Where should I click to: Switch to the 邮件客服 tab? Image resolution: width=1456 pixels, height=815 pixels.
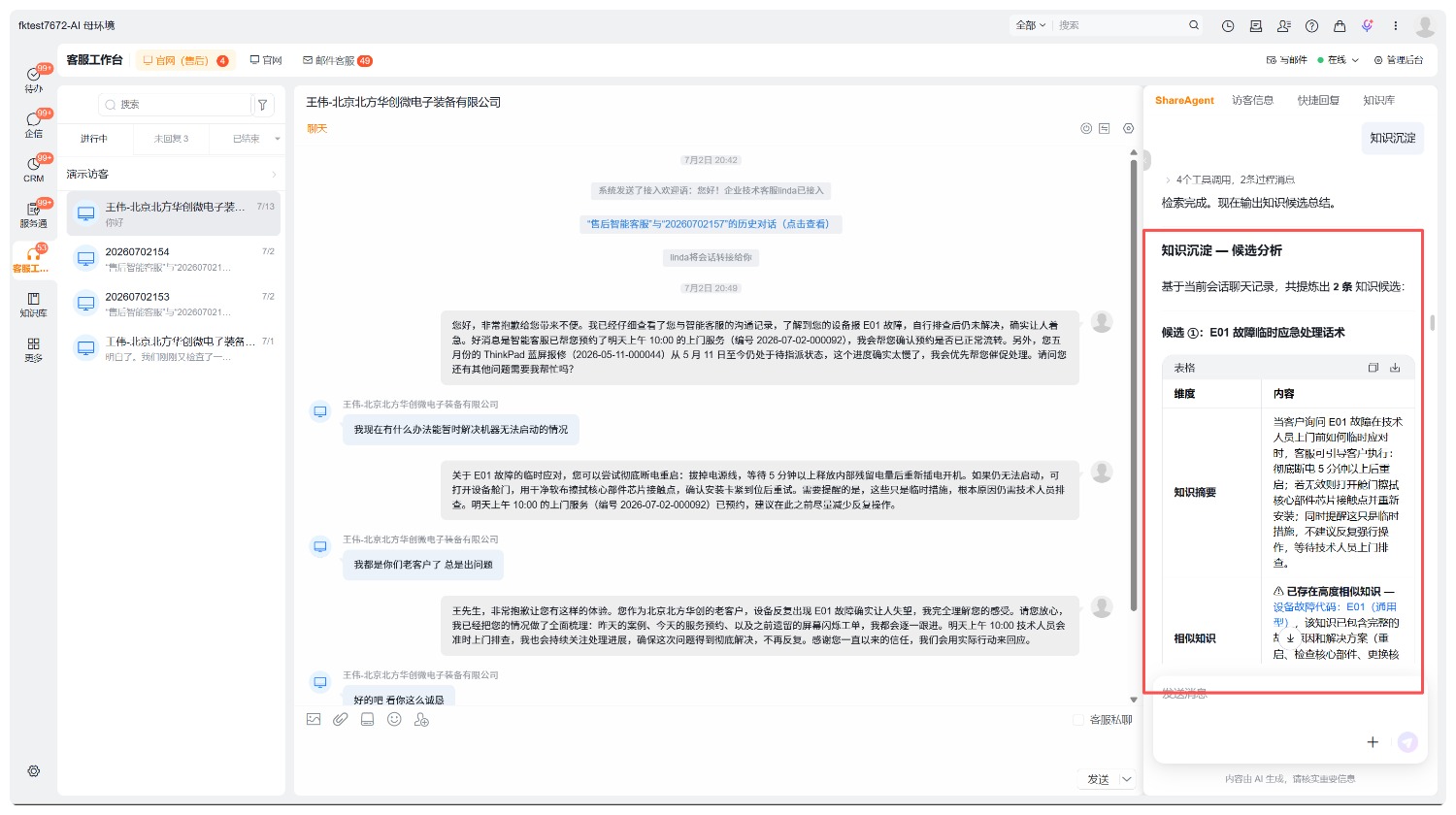click(338, 60)
